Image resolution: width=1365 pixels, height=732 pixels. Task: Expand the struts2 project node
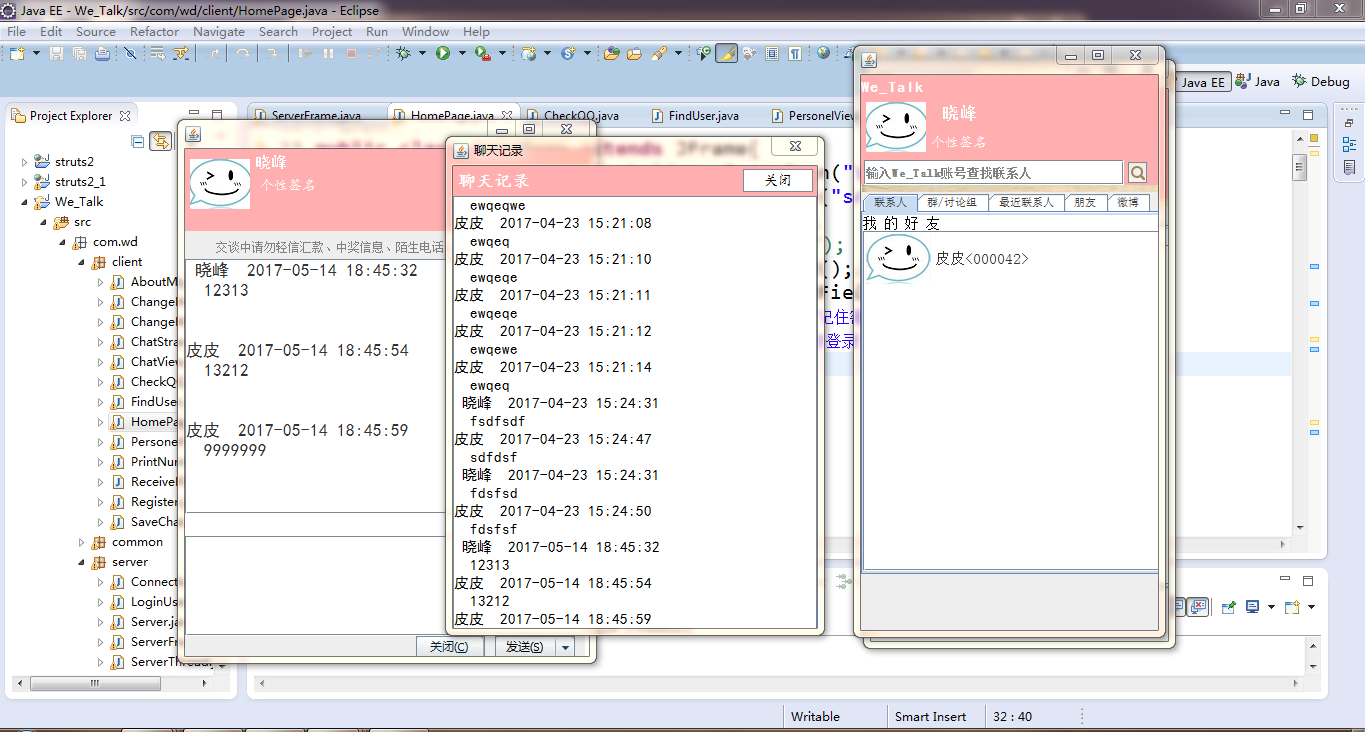tap(25, 161)
